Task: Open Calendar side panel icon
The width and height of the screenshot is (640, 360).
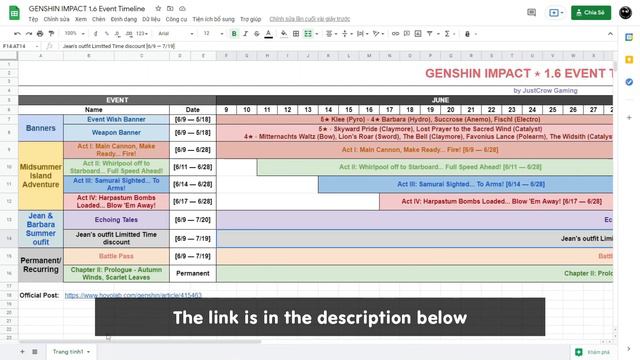Action: pos(629,38)
